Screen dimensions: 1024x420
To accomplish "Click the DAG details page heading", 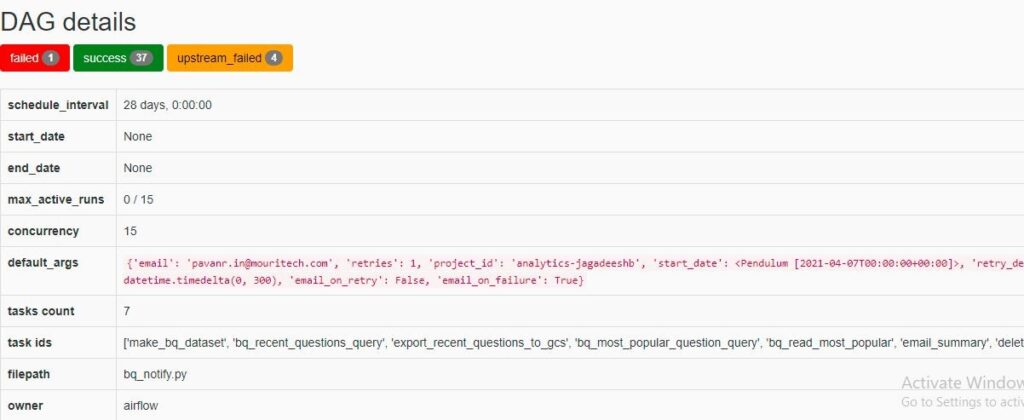I will 68,21.
